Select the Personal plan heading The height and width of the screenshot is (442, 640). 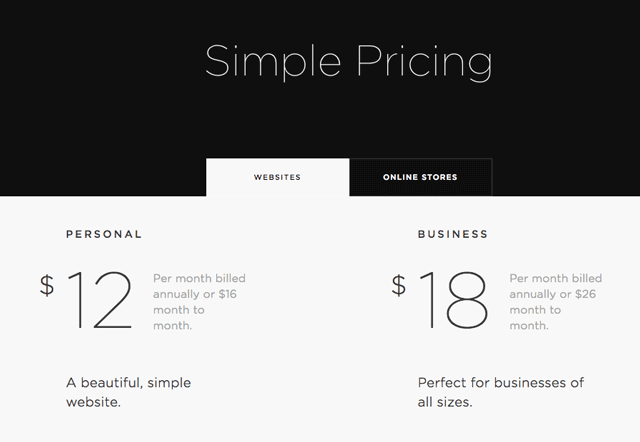point(104,234)
